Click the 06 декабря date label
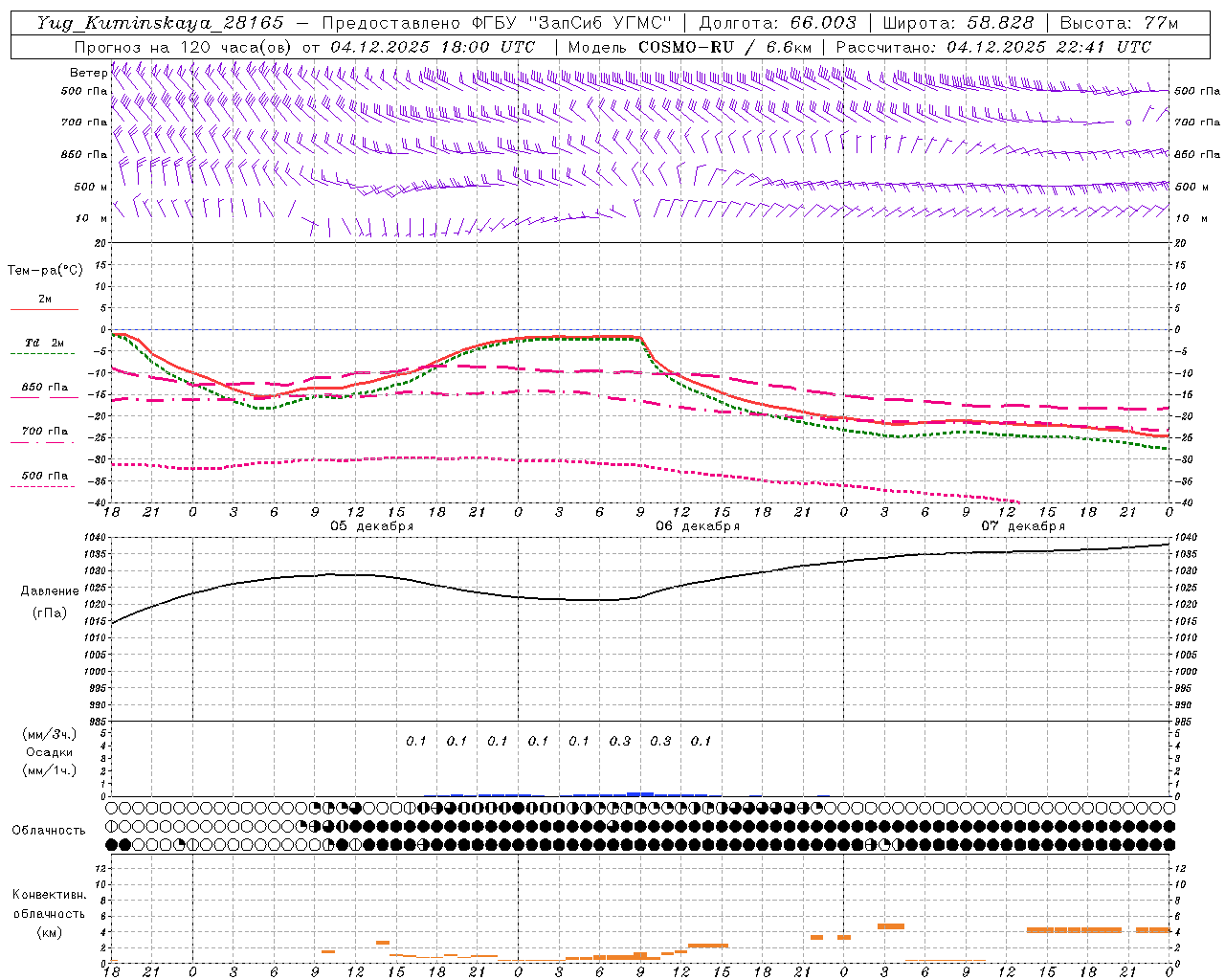This screenshot has height=980, width=1225. (698, 526)
